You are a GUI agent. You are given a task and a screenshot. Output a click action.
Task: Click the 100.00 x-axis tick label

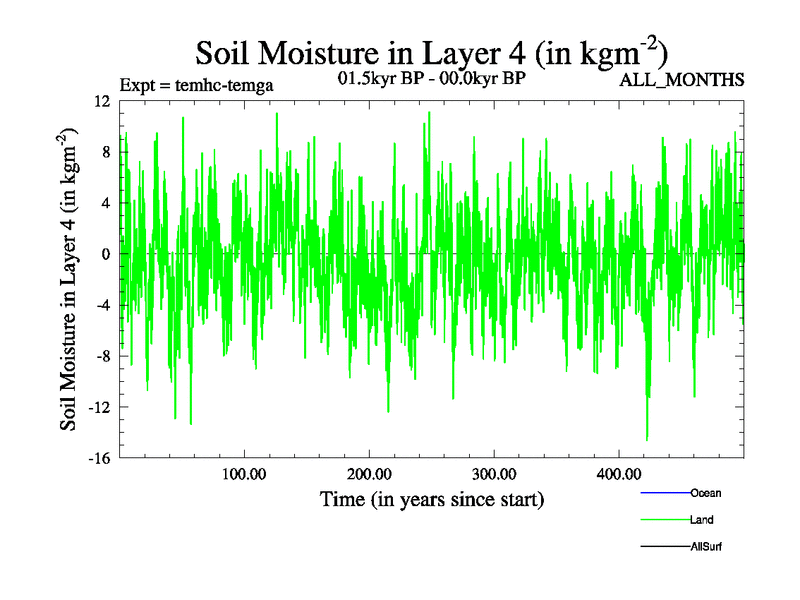click(243, 474)
